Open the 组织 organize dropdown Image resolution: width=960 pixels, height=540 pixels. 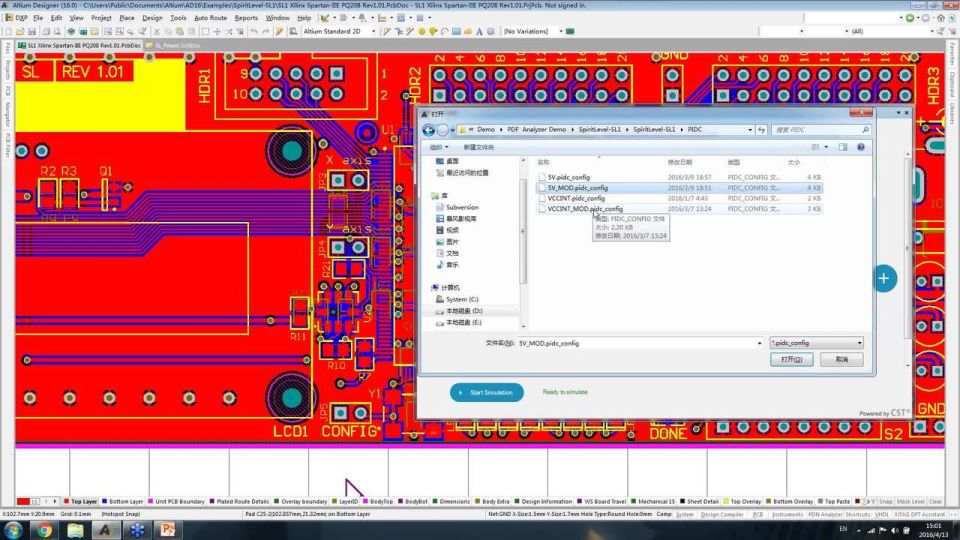(438, 147)
